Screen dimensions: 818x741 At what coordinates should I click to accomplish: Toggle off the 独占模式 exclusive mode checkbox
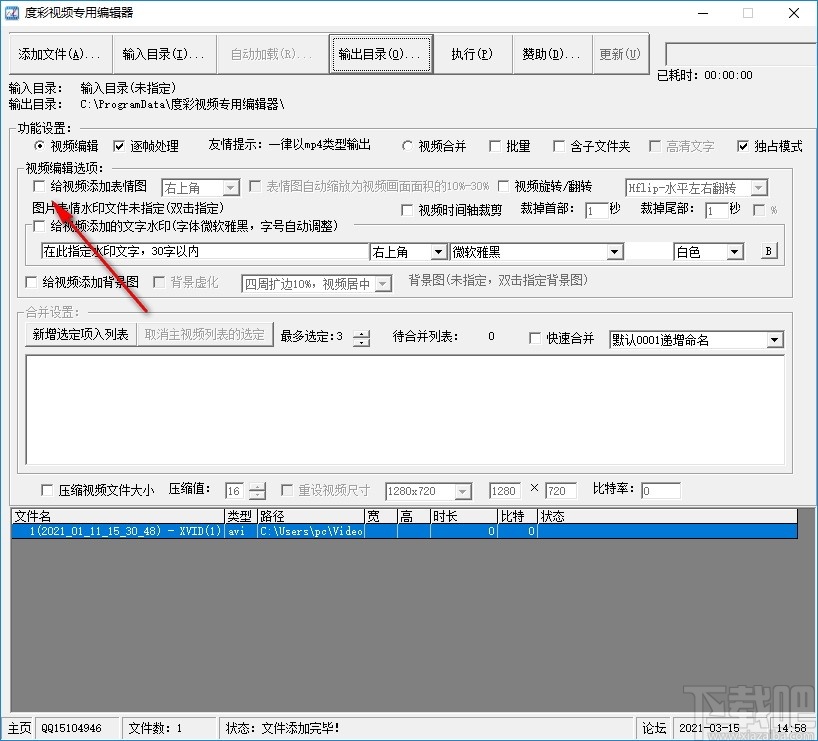tap(743, 145)
